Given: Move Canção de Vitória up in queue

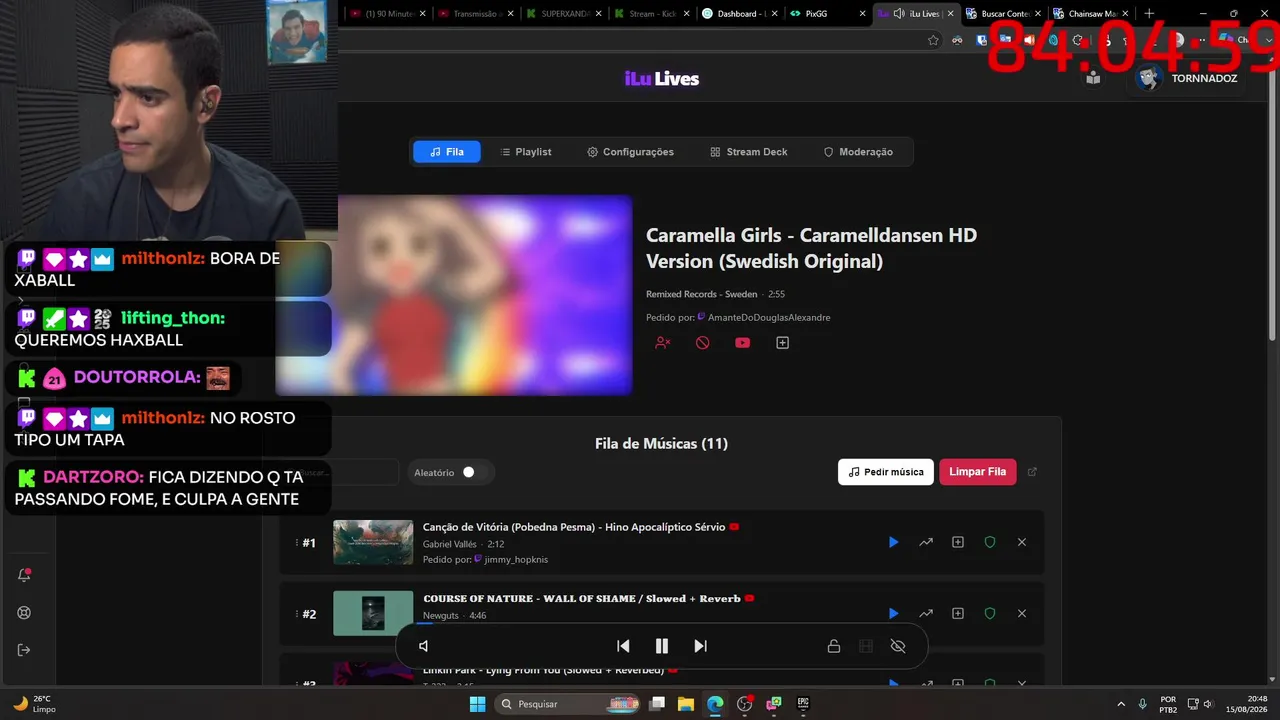Looking at the screenshot, I should point(926,542).
